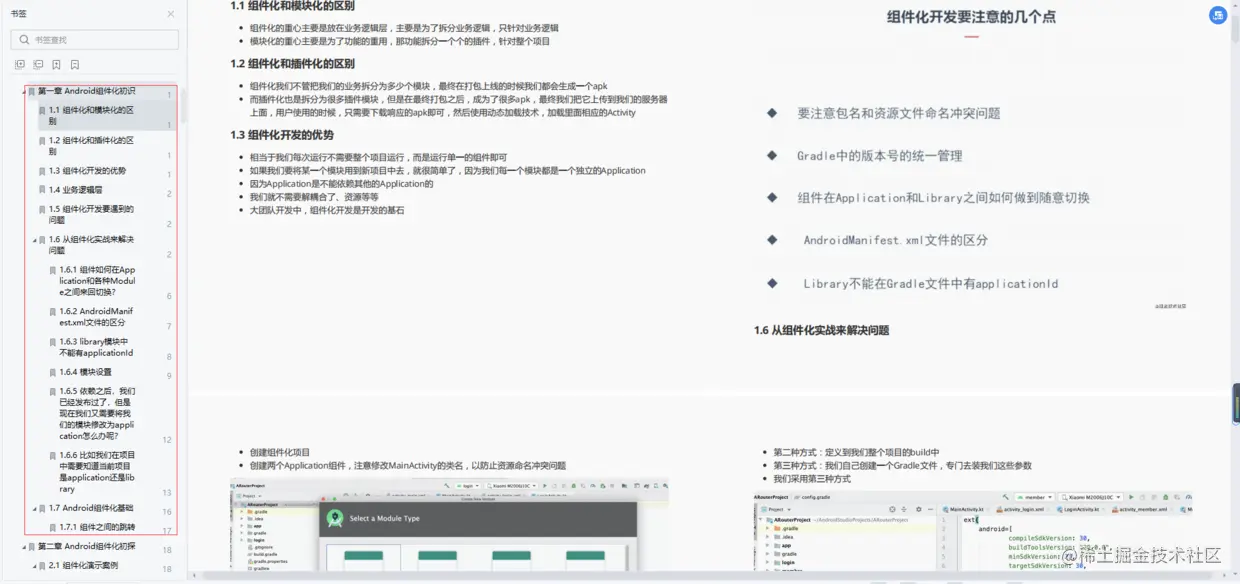
Task: Click heading 1.2 组件化和插件化的区别 in document
Action: pyautogui.click(x=292, y=64)
